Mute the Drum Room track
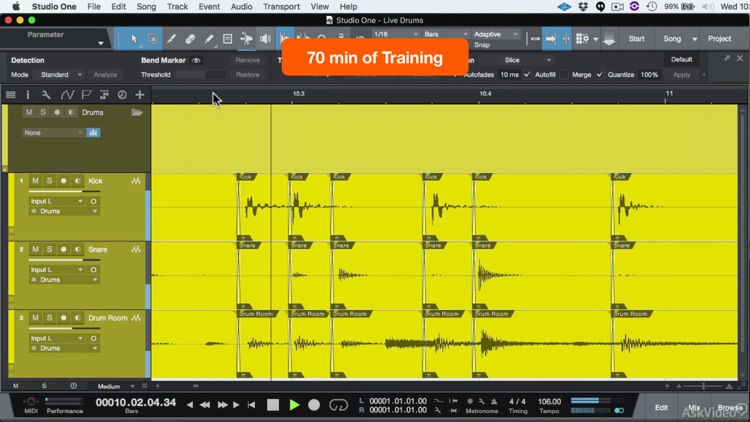This screenshot has height=422, width=750. point(35,318)
